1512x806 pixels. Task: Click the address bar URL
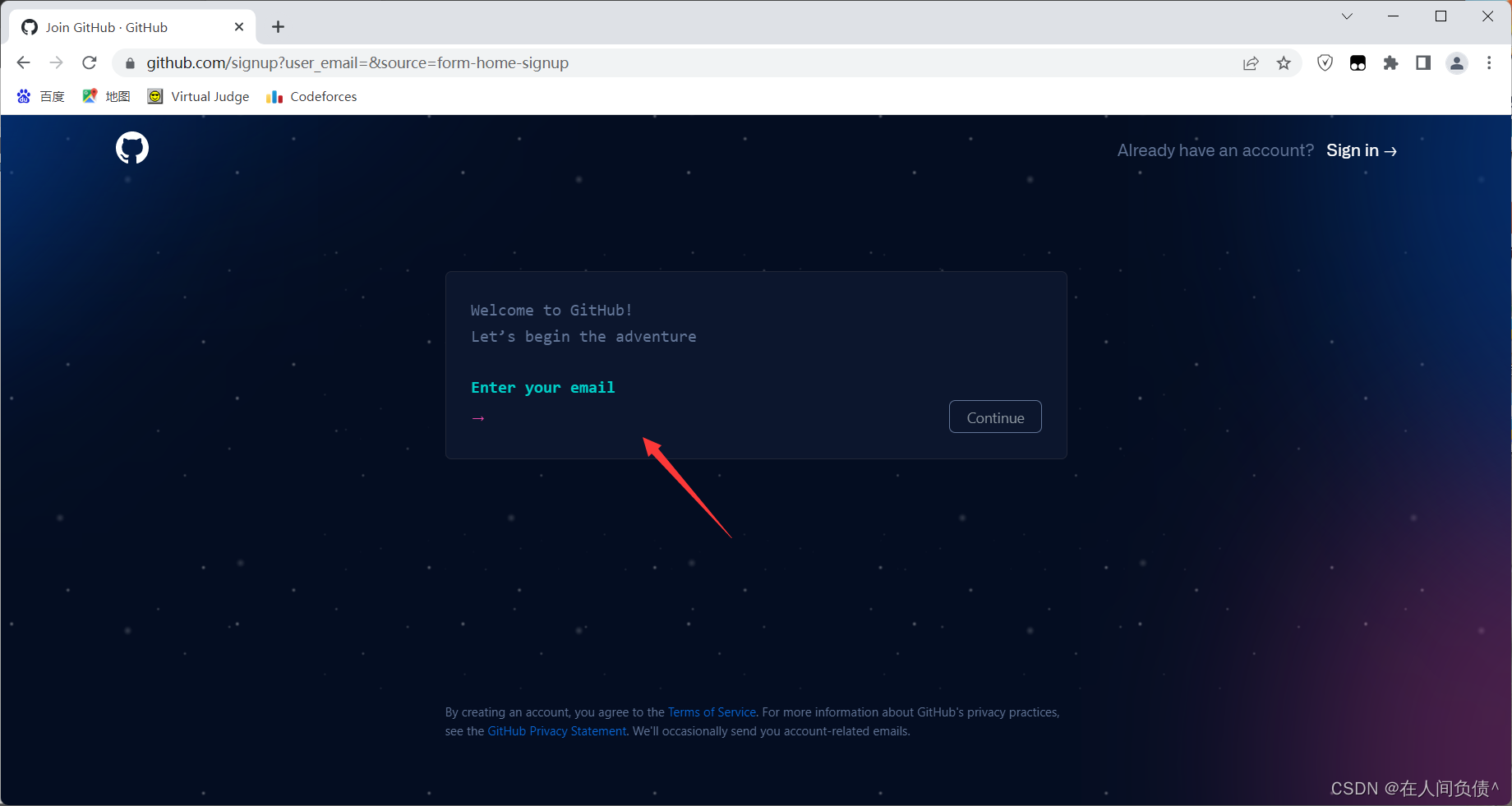[357, 63]
